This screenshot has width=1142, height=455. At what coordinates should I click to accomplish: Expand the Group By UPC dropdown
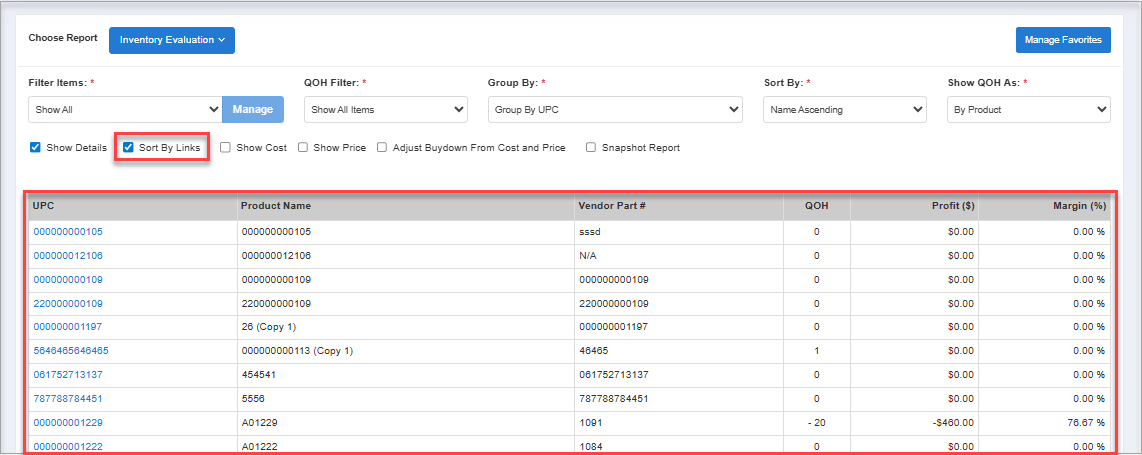click(614, 109)
